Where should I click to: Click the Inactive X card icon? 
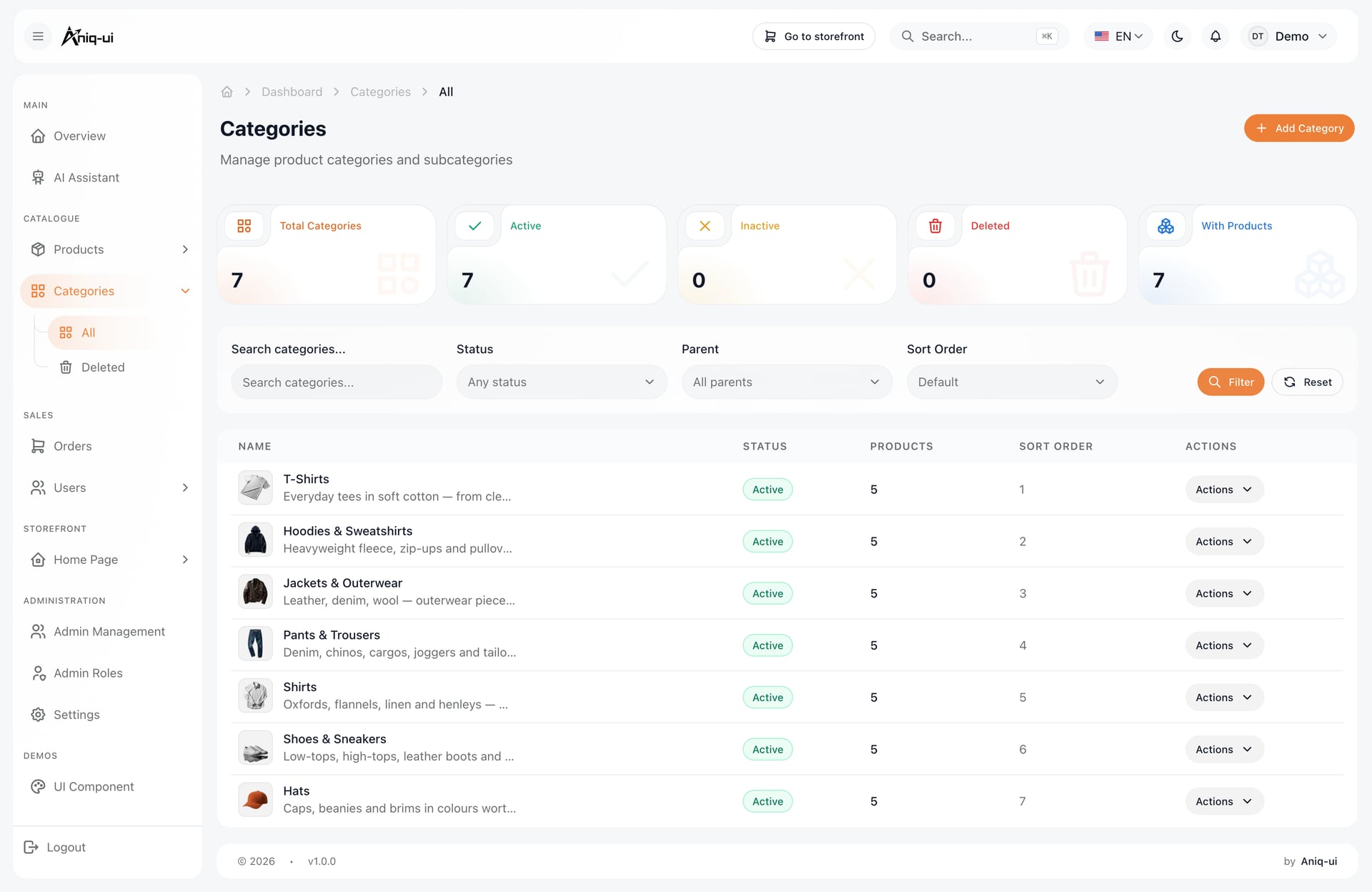tap(705, 226)
